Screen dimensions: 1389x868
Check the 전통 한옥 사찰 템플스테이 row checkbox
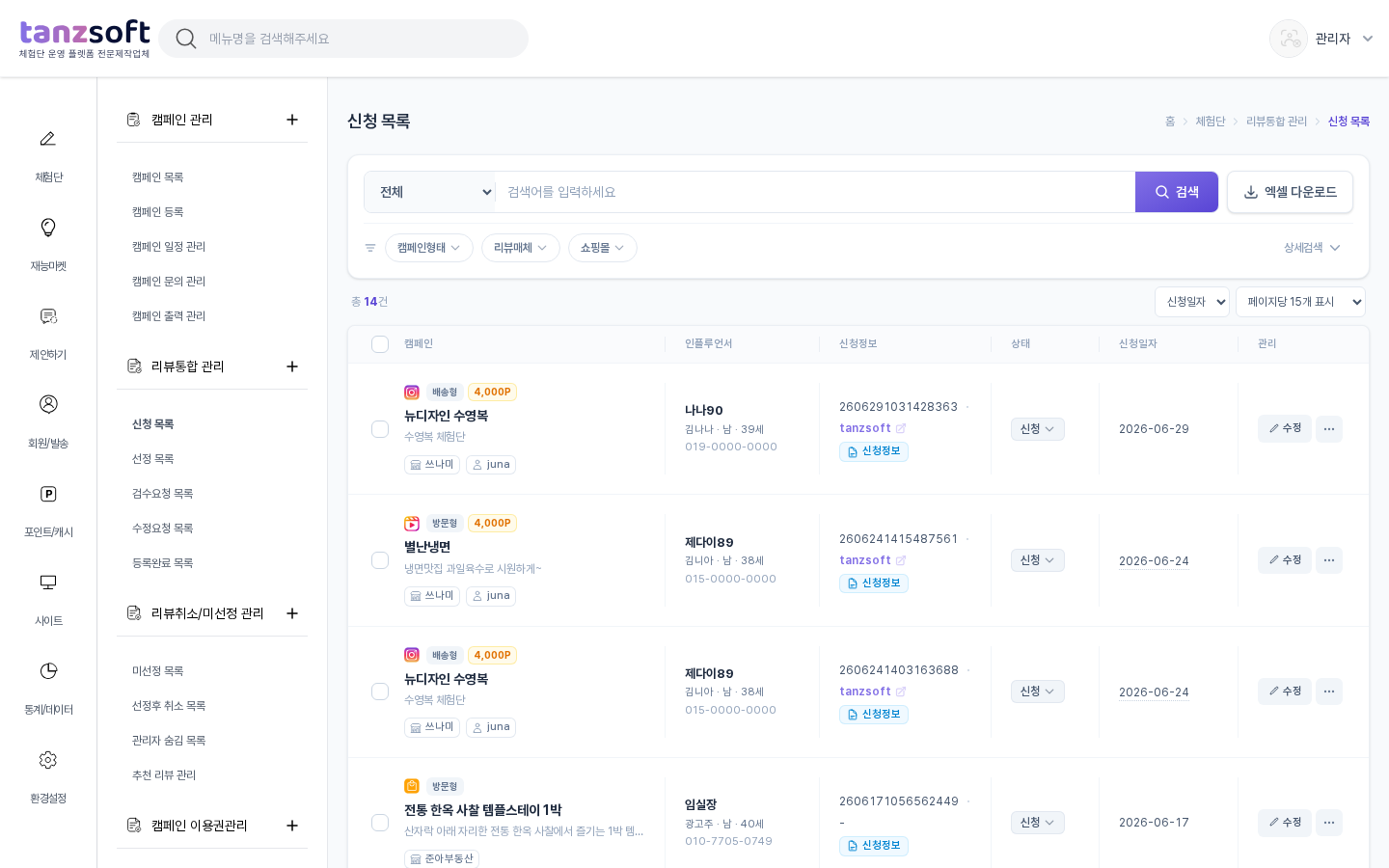pyautogui.click(x=380, y=823)
